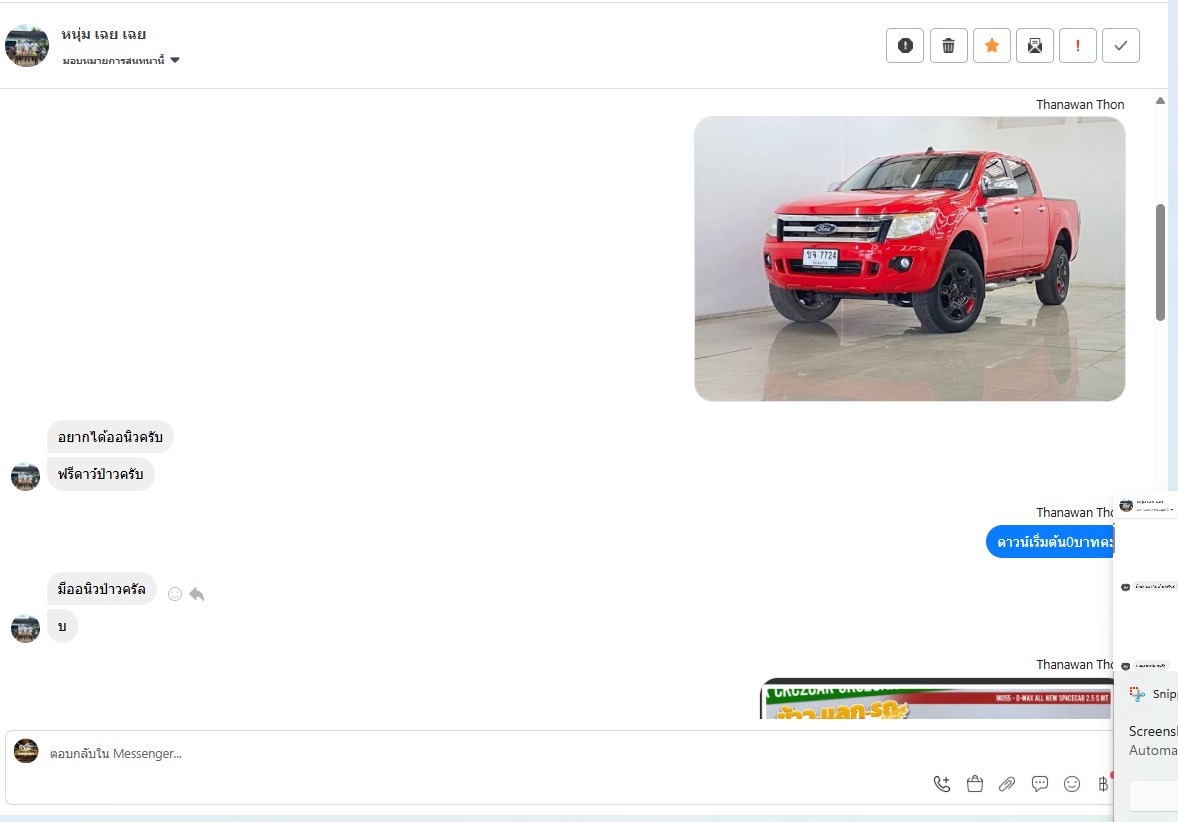Mark the conversation unread with the envelope icon
The image size is (1178, 822).
point(1035,46)
